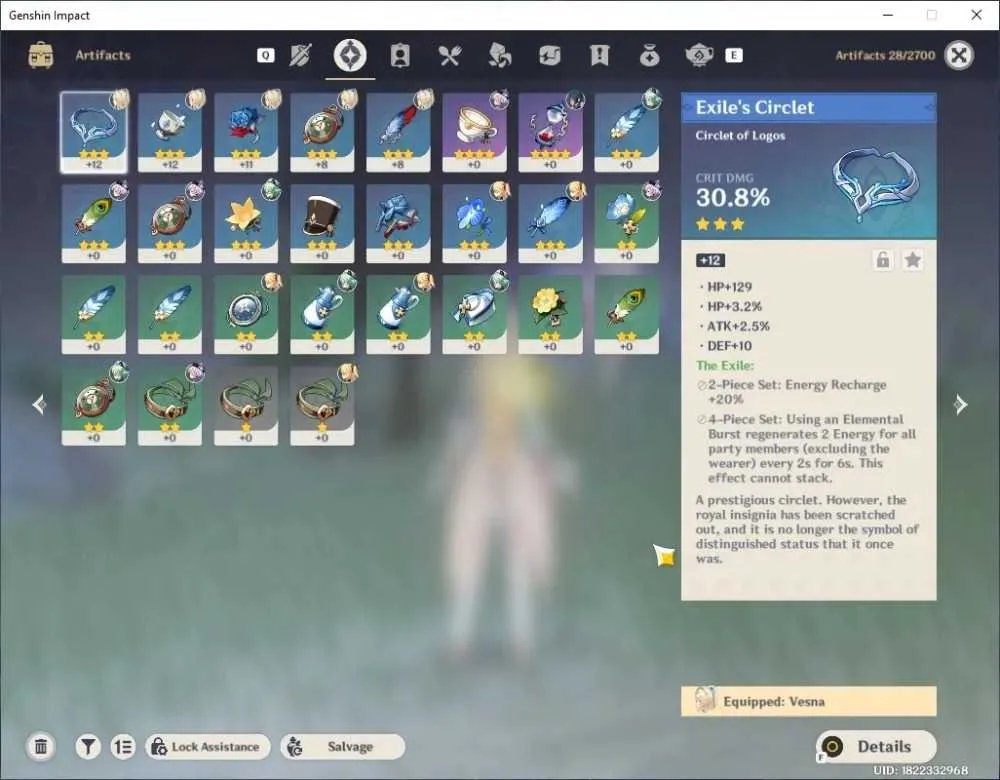Open the artifact filter funnel

[87, 746]
